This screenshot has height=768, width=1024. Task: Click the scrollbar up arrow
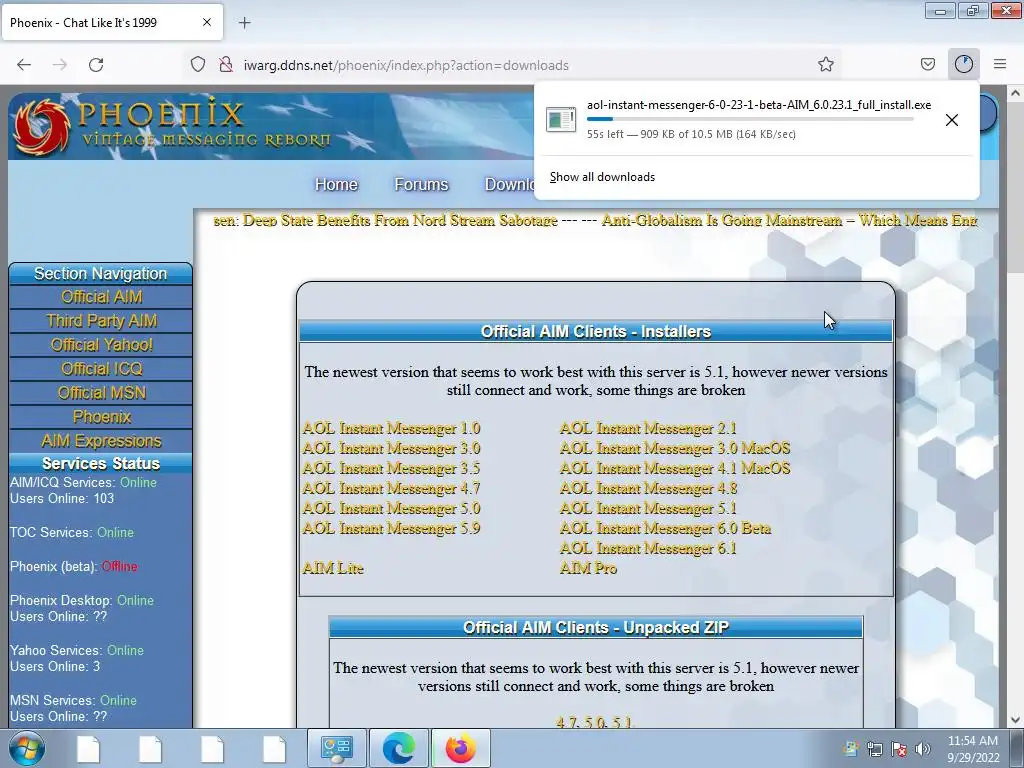pos(1015,93)
